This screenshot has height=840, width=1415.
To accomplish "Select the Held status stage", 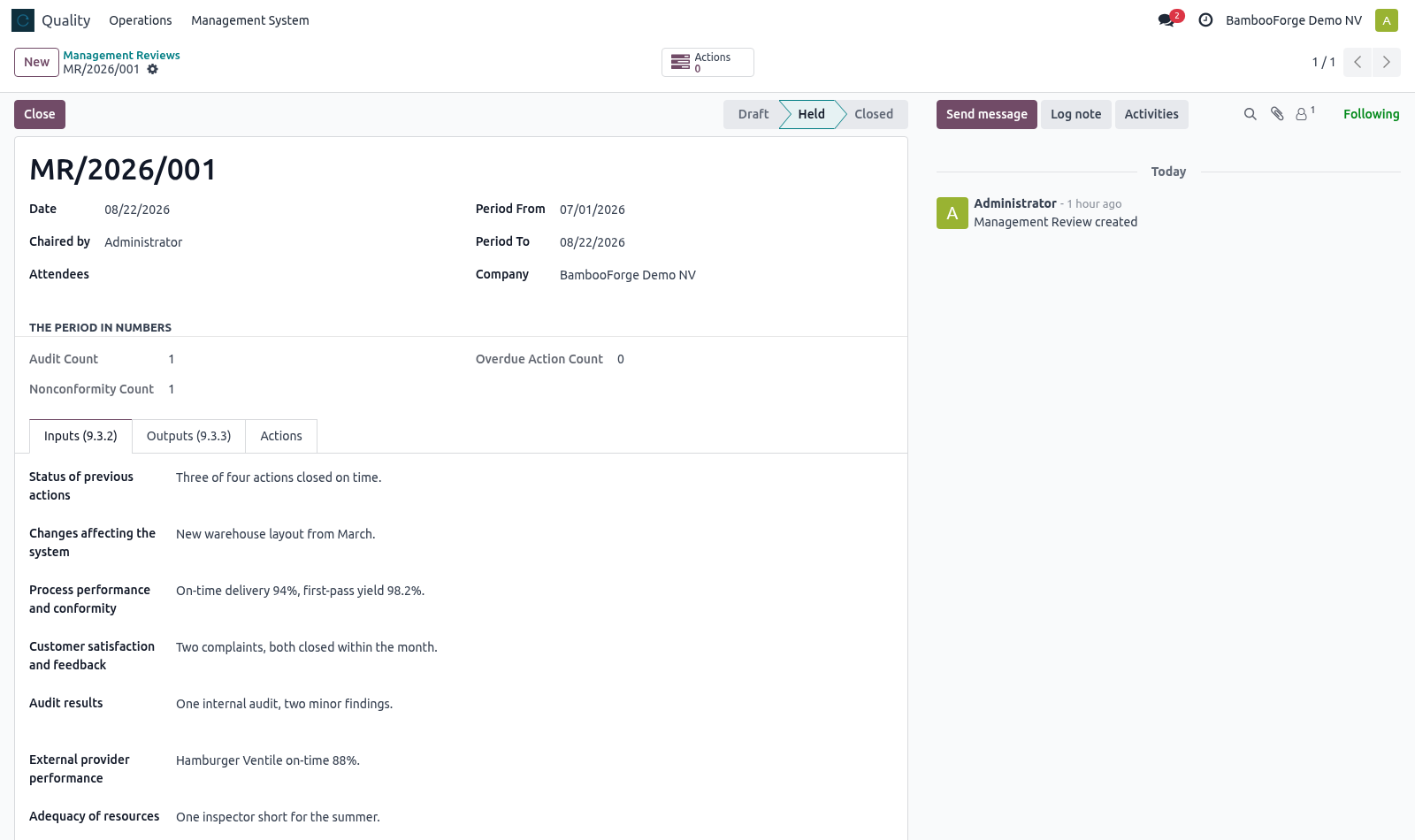I will 811,114.
